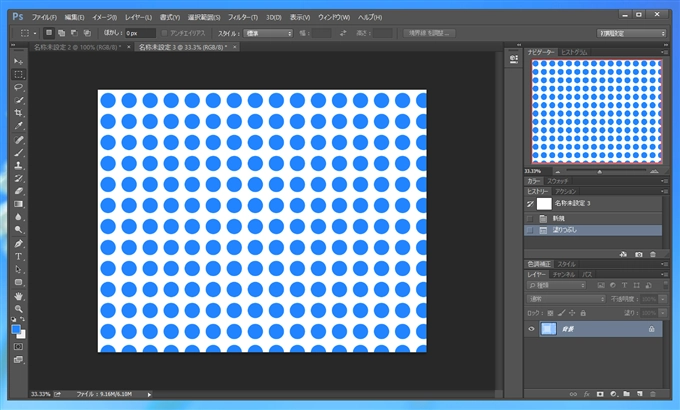The height and width of the screenshot is (410, 680).
Task: Select the Crop tool
Action: [x=18, y=113]
